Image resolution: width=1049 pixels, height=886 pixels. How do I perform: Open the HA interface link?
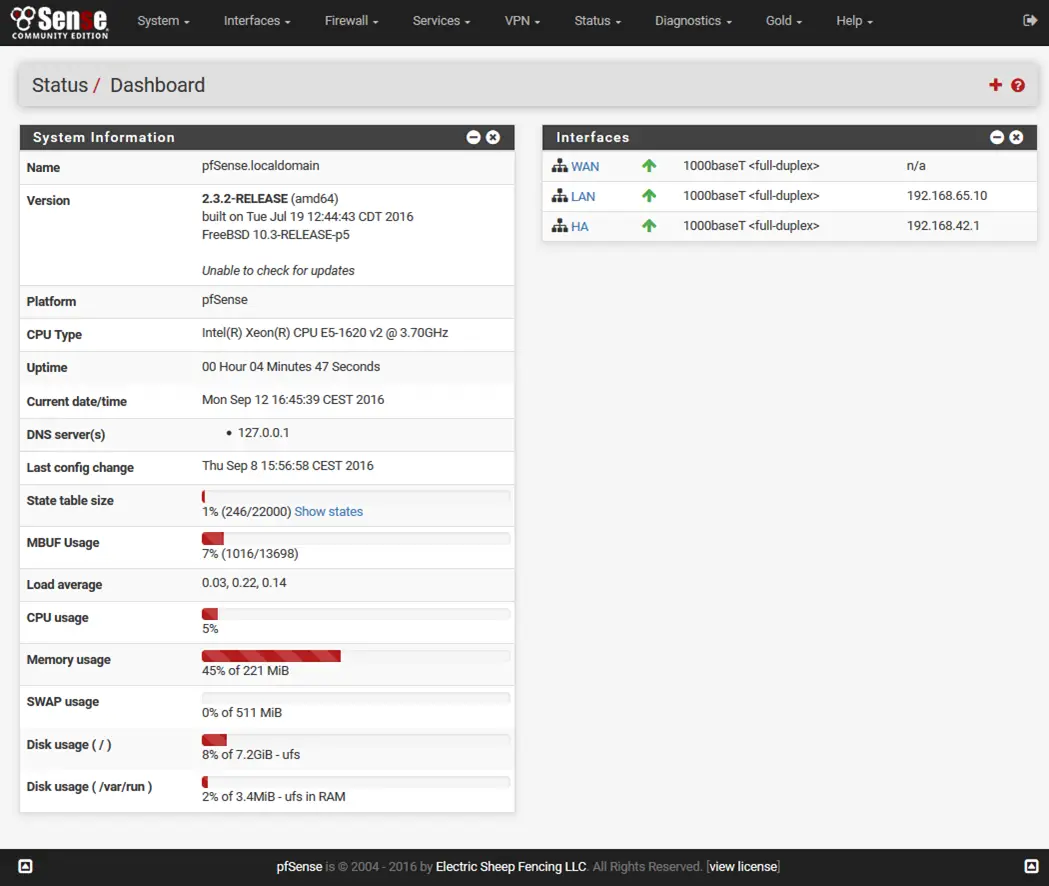pyautogui.click(x=579, y=227)
